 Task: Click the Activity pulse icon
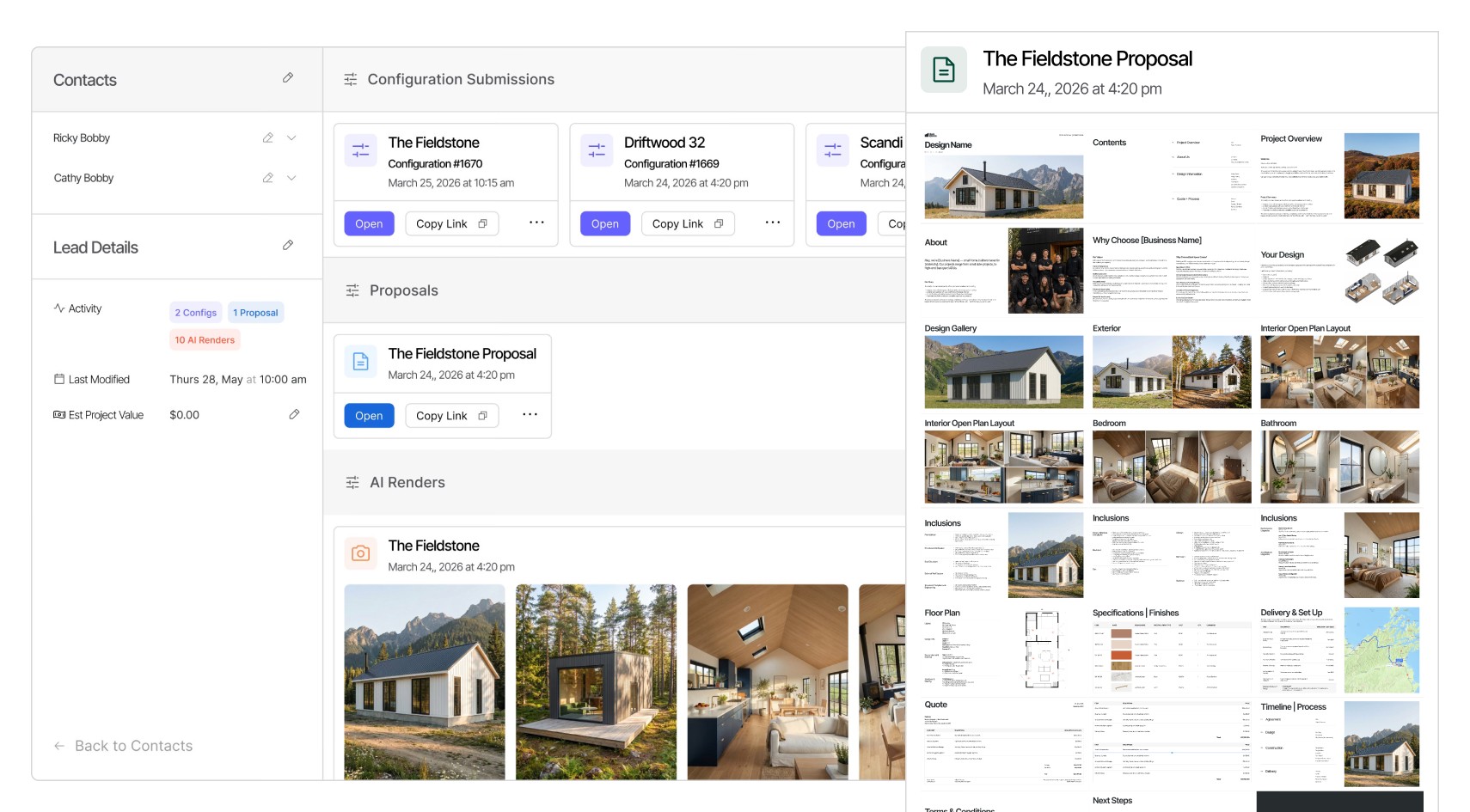pos(59,308)
